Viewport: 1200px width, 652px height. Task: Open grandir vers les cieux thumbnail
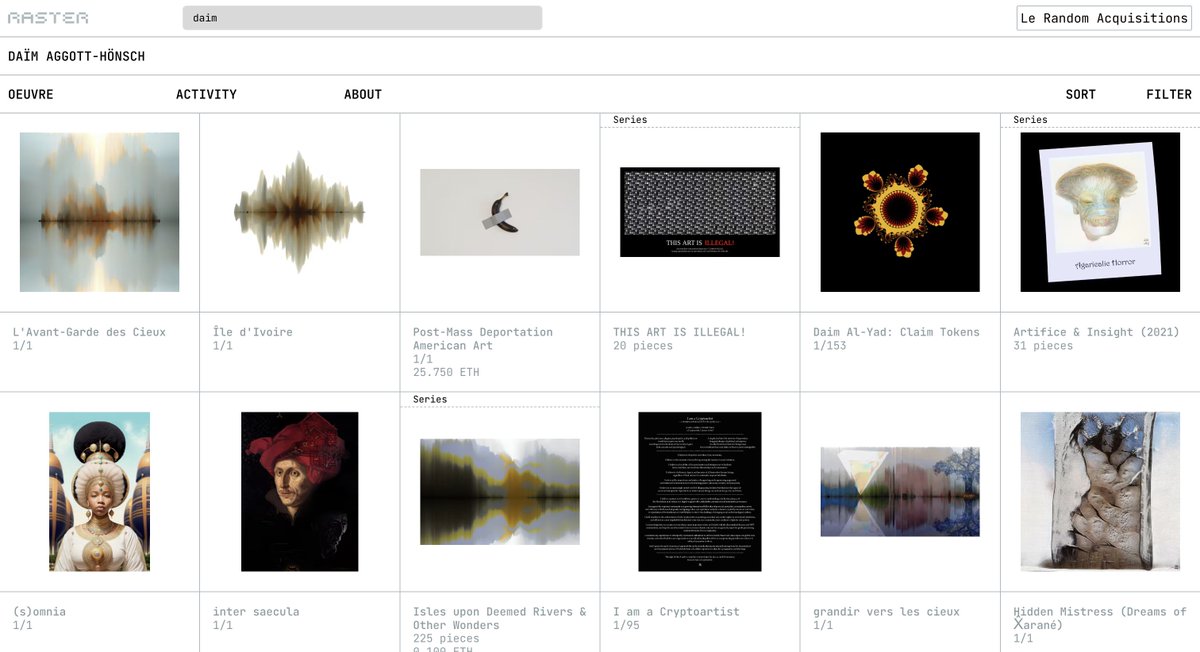(900, 492)
